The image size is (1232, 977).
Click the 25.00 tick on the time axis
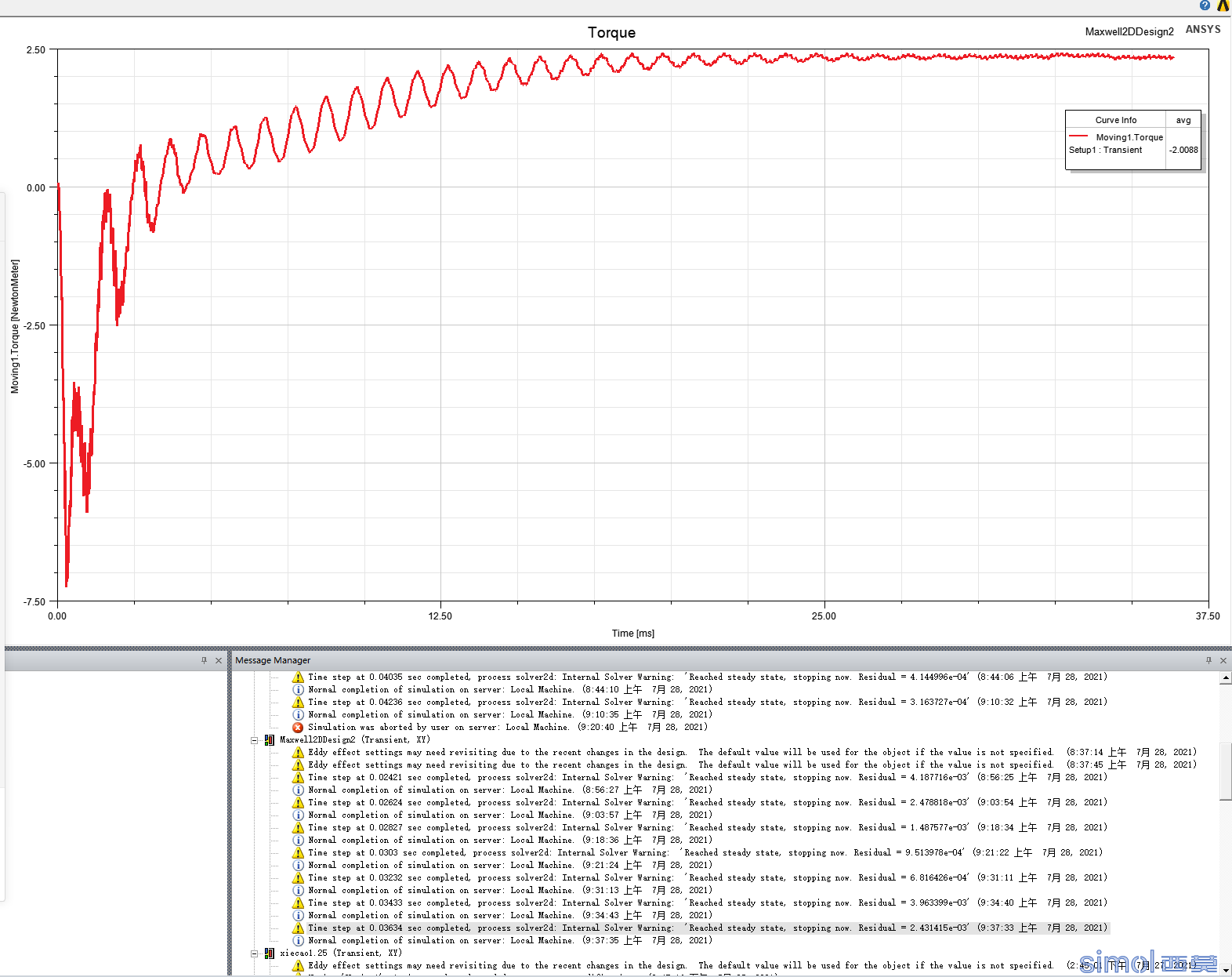[x=824, y=616]
